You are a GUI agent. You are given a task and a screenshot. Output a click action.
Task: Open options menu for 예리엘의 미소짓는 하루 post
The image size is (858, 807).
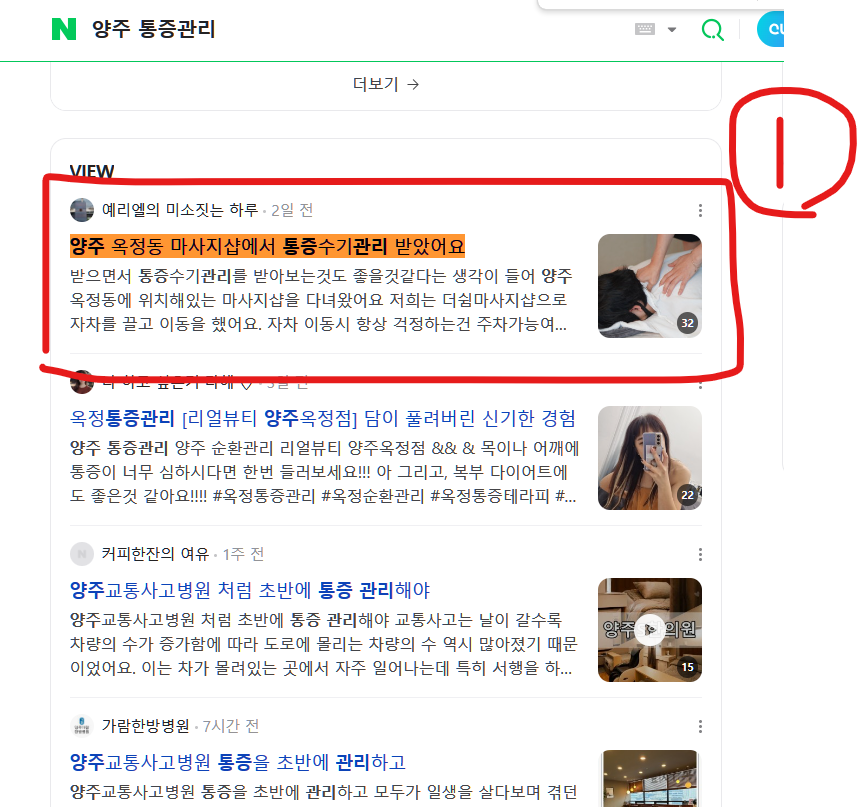coord(700,211)
